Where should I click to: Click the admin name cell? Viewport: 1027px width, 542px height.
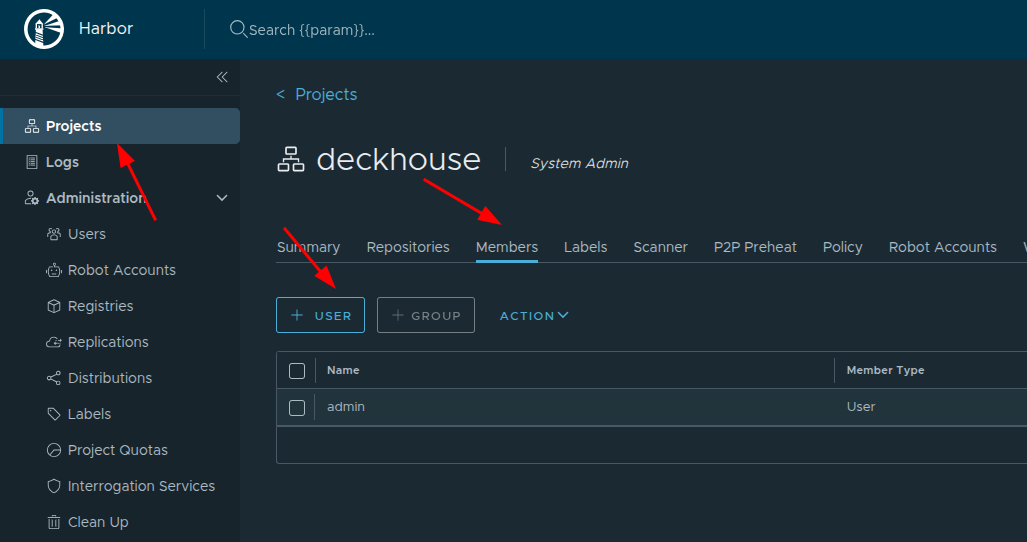pyautogui.click(x=346, y=406)
